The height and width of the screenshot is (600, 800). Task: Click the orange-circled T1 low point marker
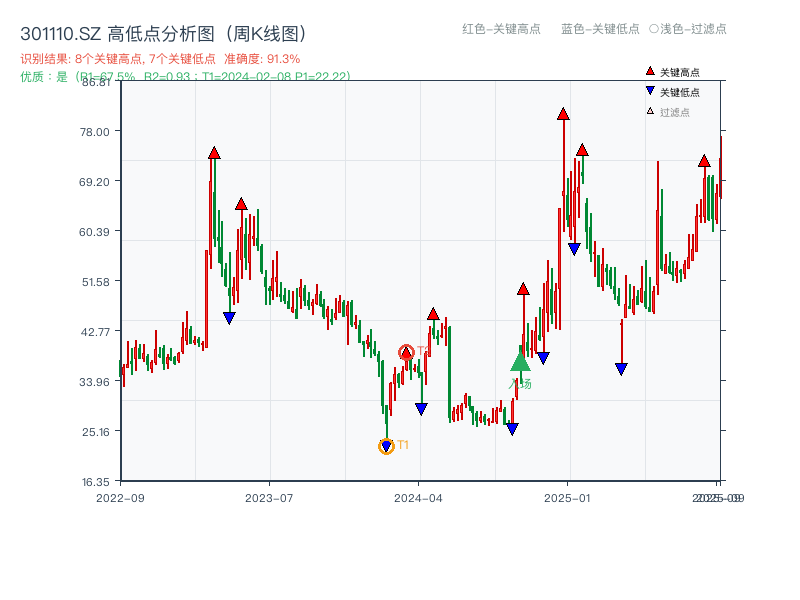[386, 444]
